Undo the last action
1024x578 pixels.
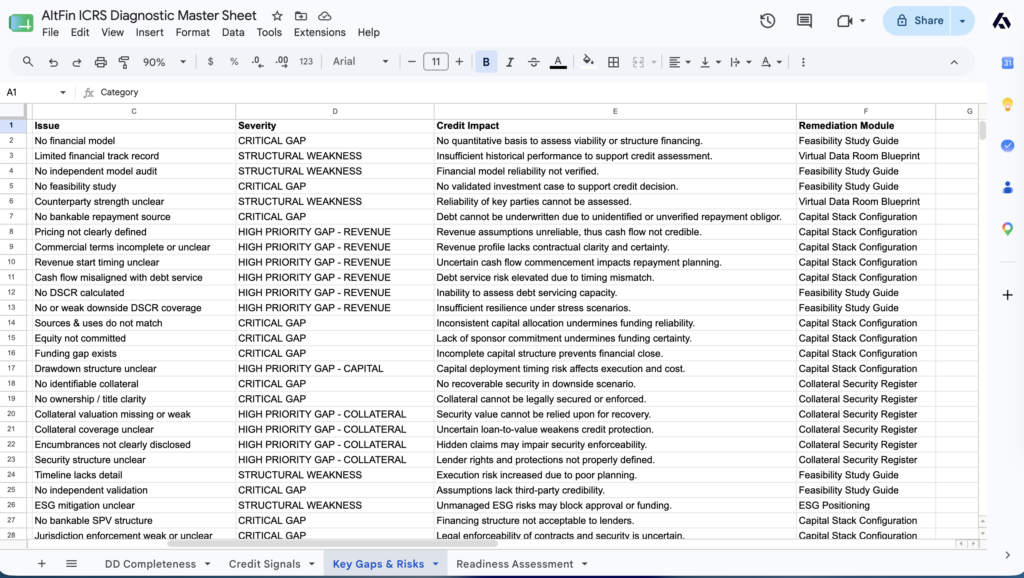(x=53, y=62)
